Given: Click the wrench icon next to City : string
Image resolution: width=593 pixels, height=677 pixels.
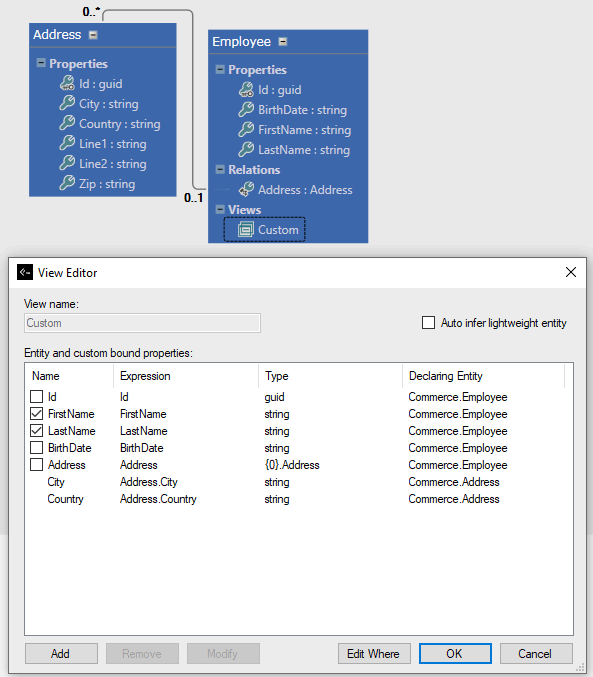Looking at the screenshot, I should [x=67, y=103].
